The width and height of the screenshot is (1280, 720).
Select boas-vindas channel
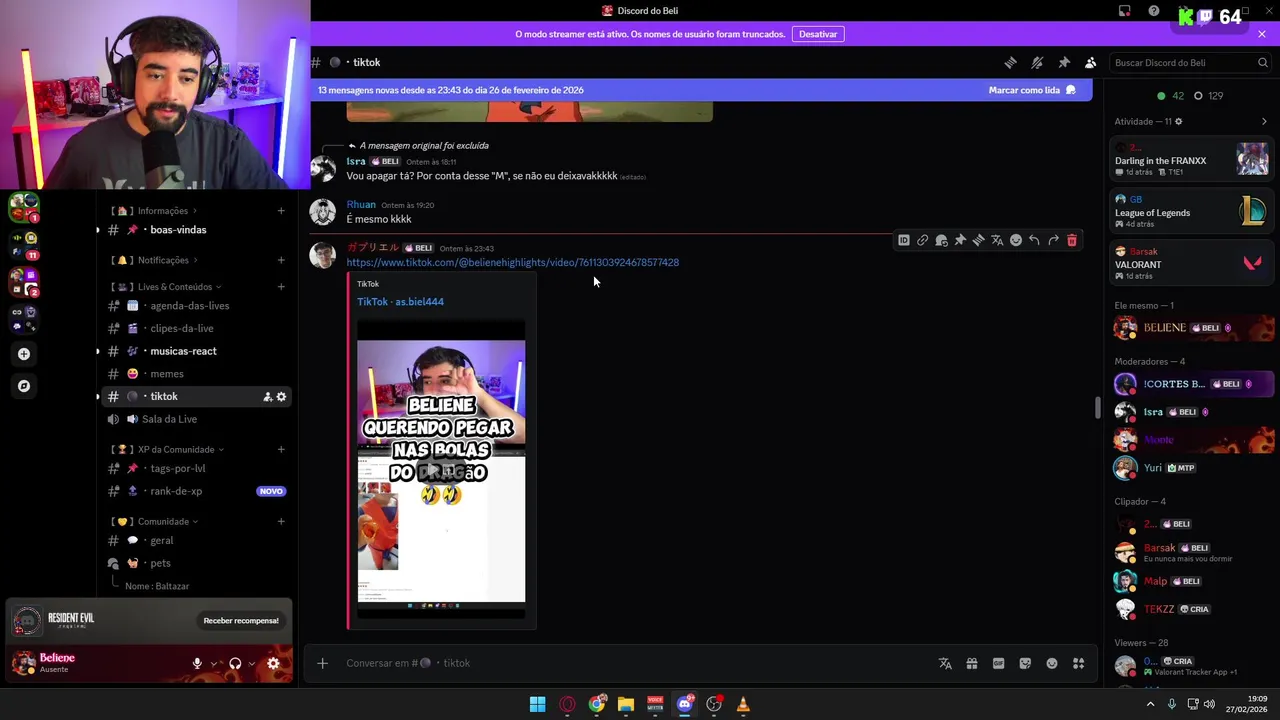coord(198,230)
